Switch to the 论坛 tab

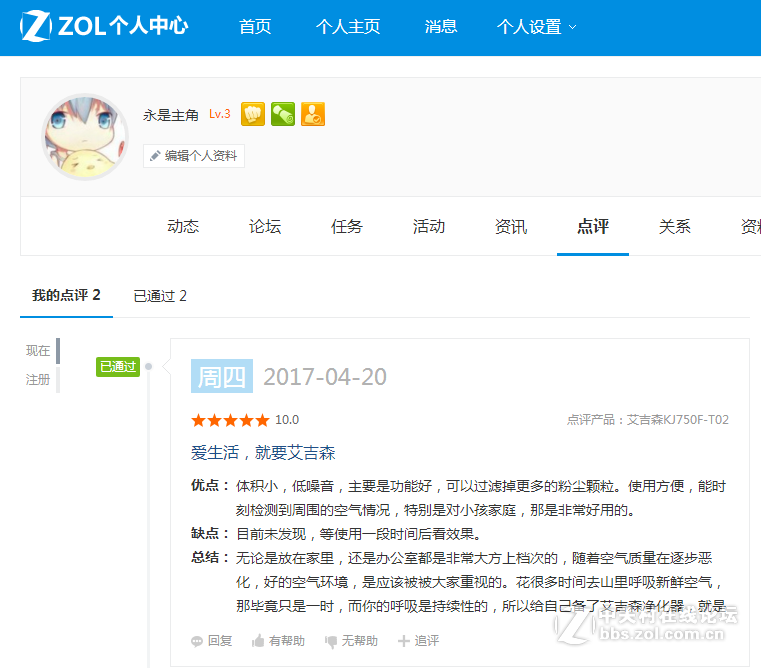click(265, 226)
